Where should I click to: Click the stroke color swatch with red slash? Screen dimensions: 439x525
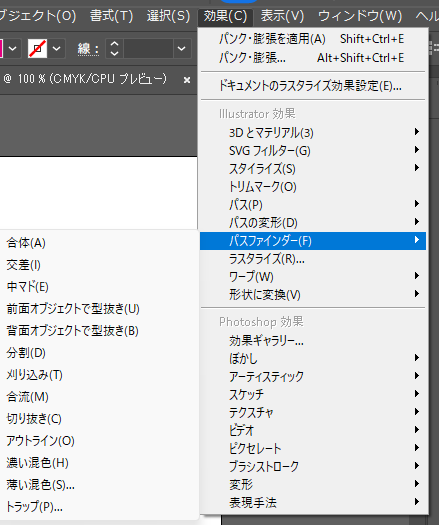pyautogui.click(x=37, y=49)
